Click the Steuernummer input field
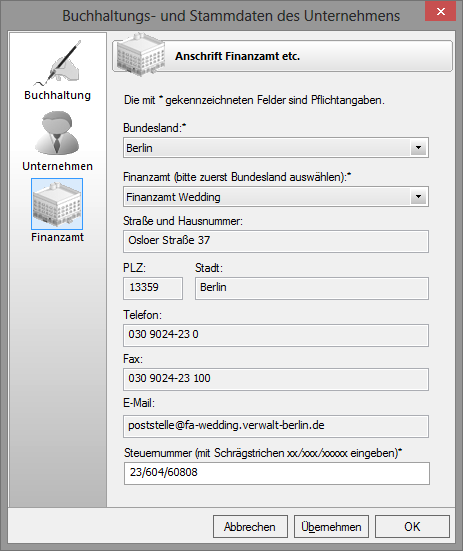The width and height of the screenshot is (463, 551). (277, 473)
